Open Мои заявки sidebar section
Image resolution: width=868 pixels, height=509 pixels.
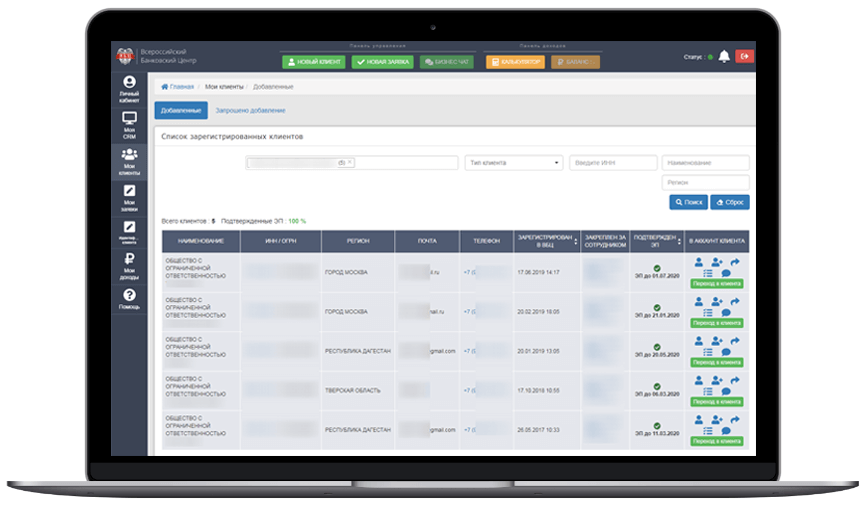tap(129, 196)
